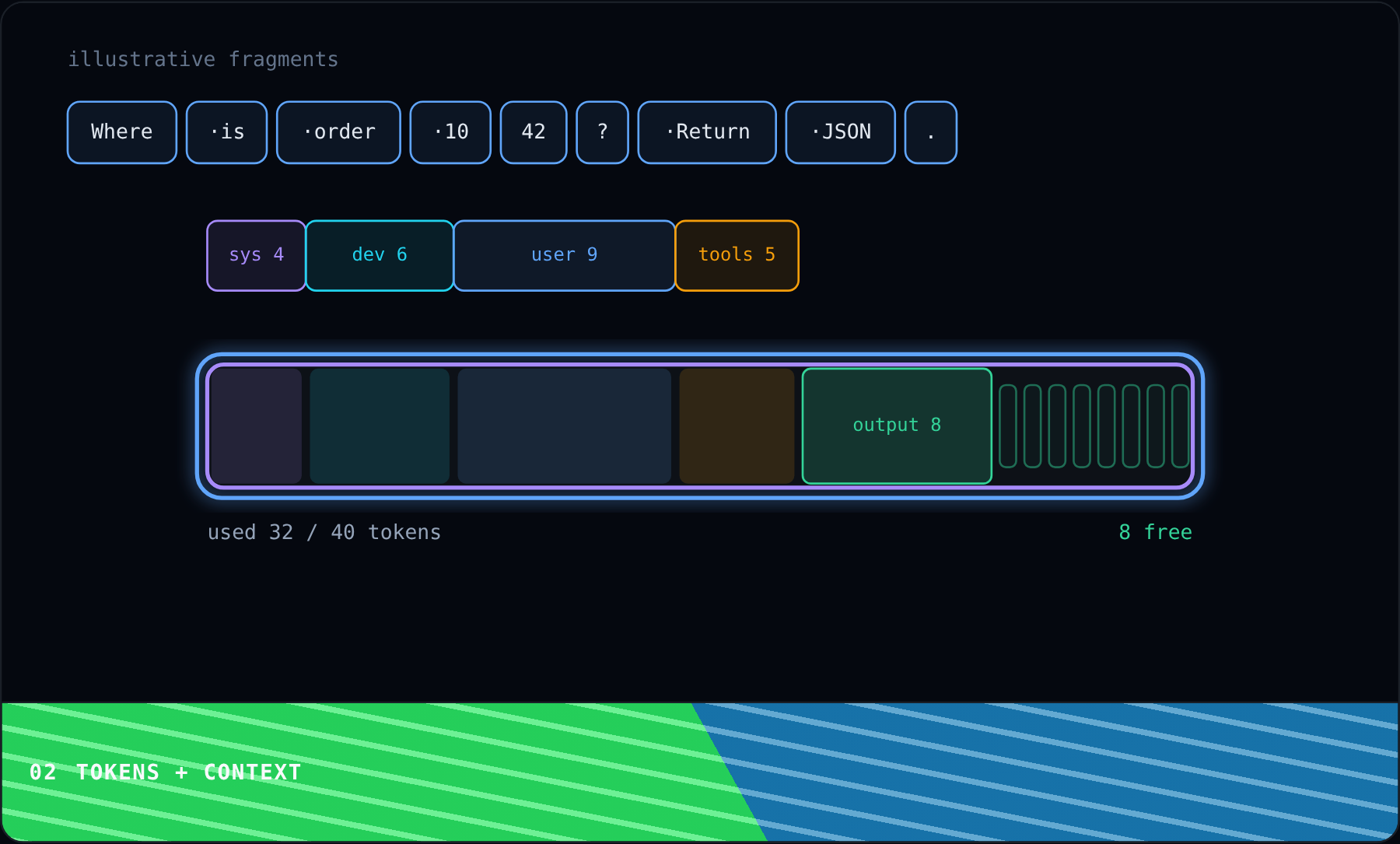Click the '02 TOKENS + CONTEXT' footer title
This screenshot has height=844, width=1400.
click(x=165, y=772)
